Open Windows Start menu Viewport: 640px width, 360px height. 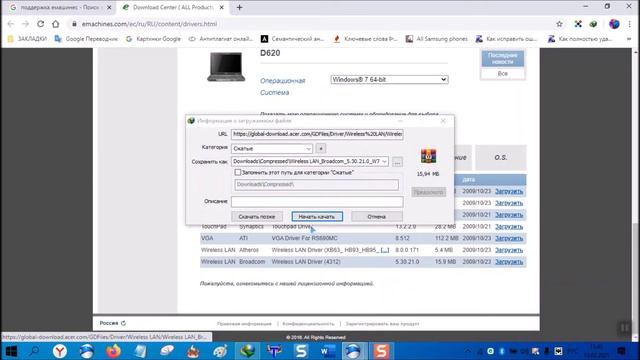[x=11, y=351]
